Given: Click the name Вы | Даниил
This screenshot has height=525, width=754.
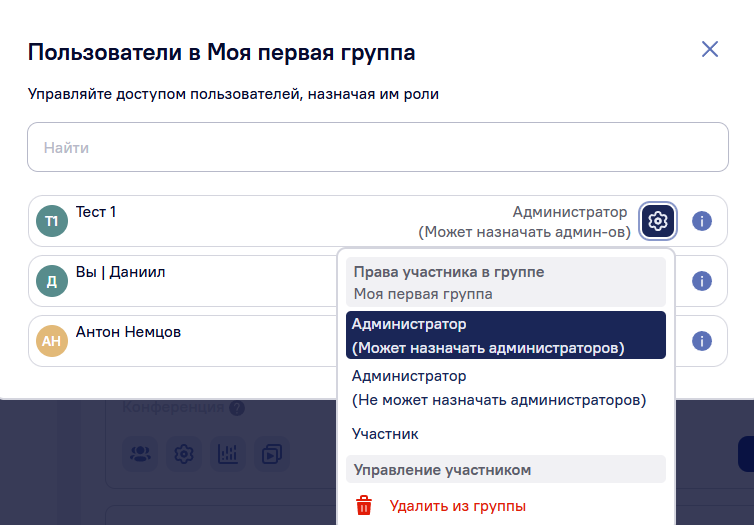Looking at the screenshot, I should 121,272.
